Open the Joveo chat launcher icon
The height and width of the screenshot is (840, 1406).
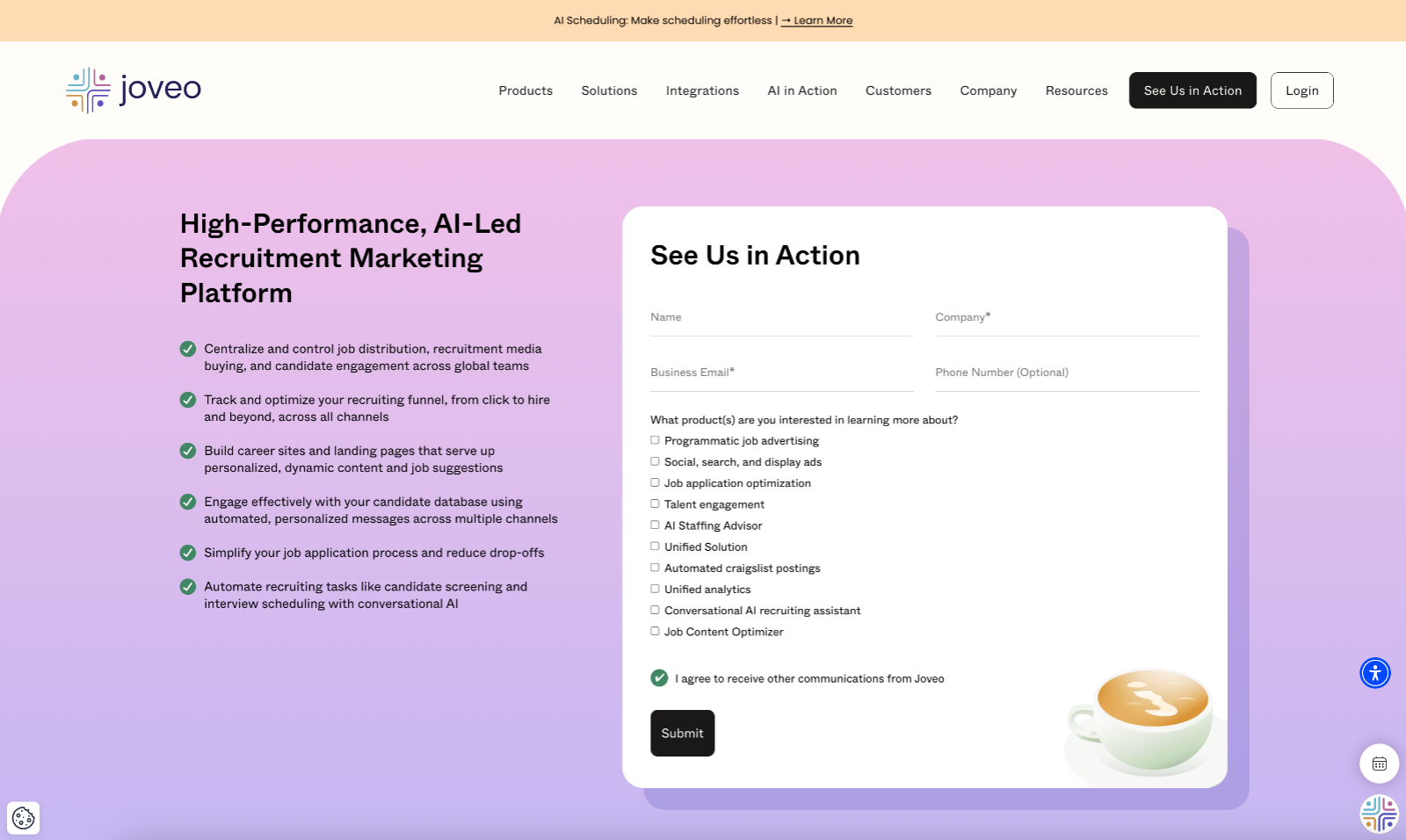(1380, 814)
